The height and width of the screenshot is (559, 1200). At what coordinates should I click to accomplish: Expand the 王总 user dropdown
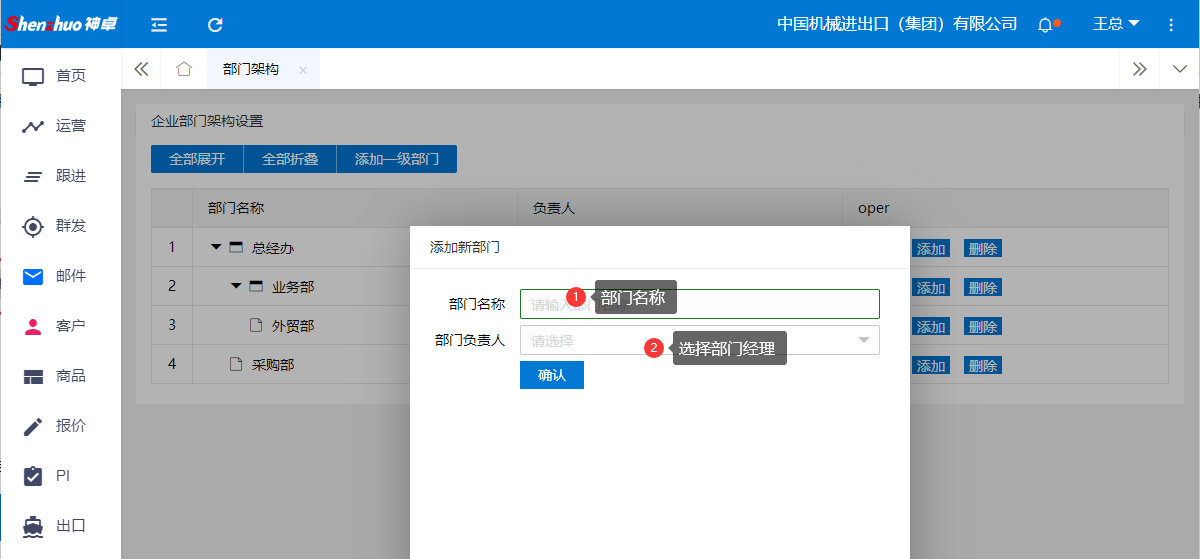(1115, 24)
